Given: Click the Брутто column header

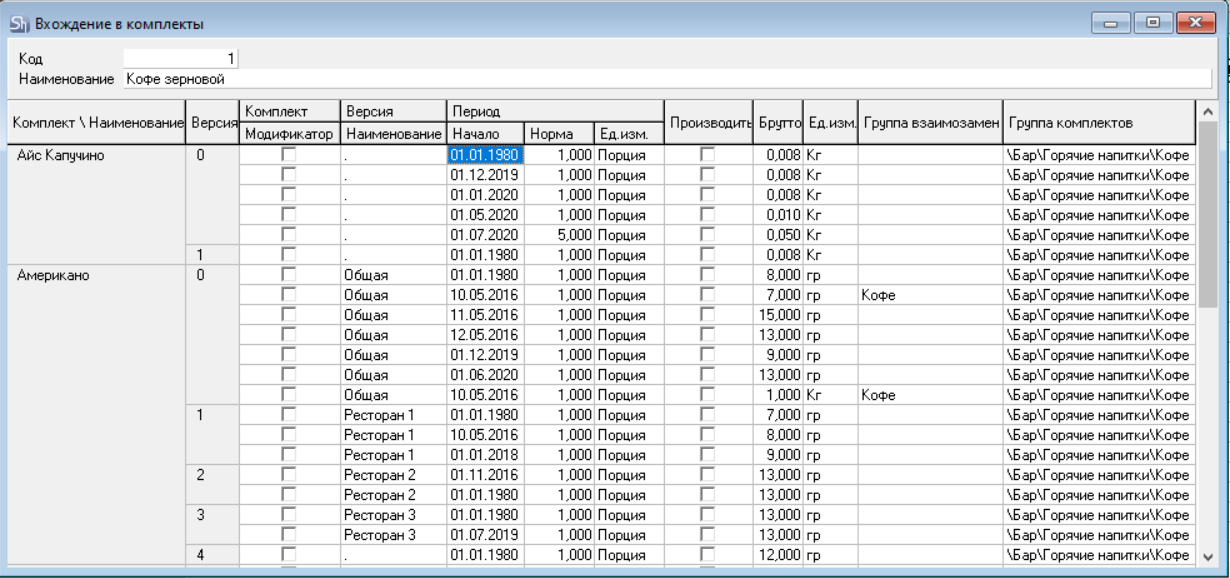Looking at the screenshot, I should [x=778, y=123].
